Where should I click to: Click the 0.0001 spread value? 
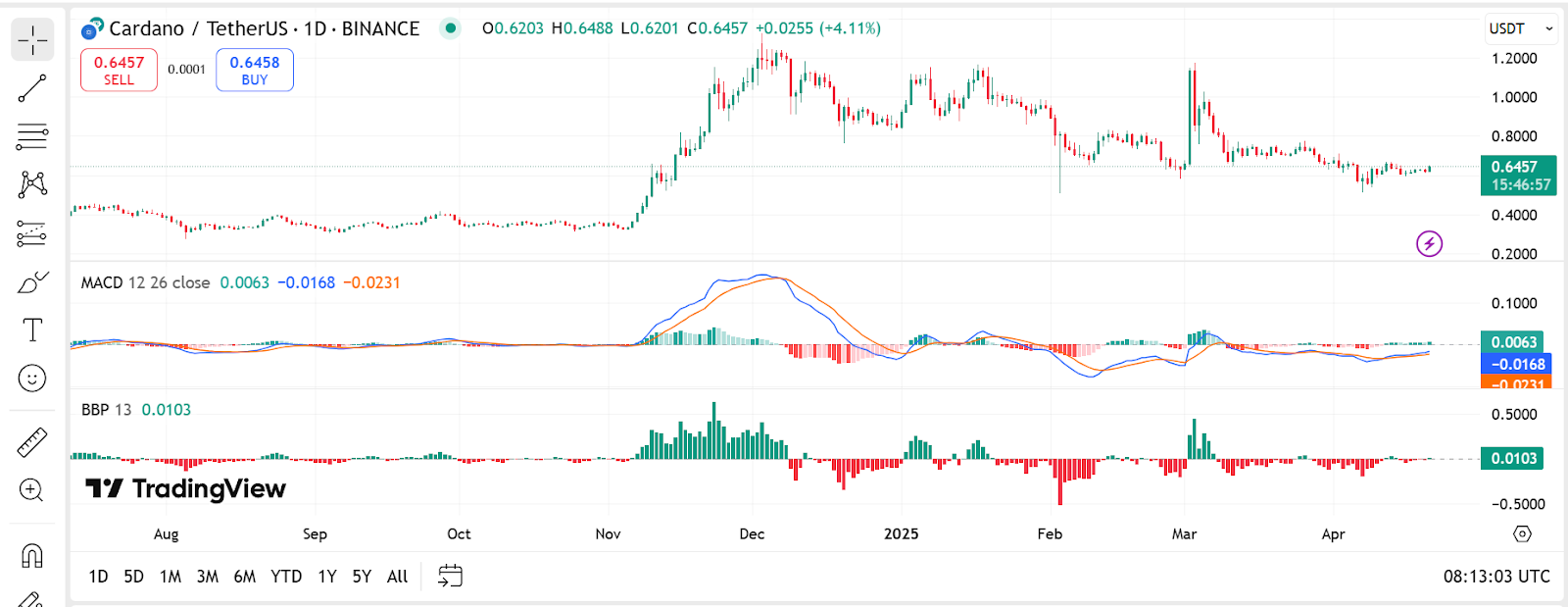click(186, 70)
